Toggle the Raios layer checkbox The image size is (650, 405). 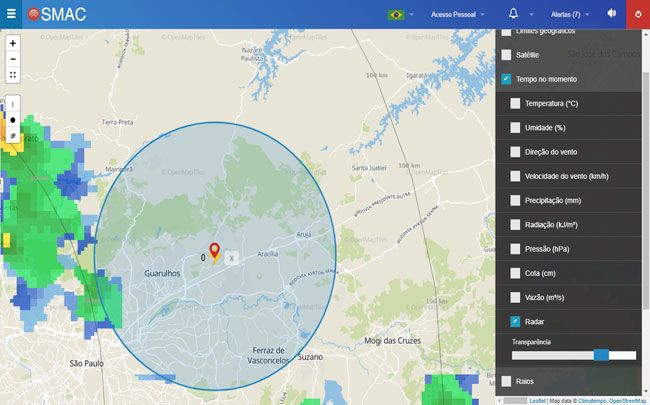506,381
